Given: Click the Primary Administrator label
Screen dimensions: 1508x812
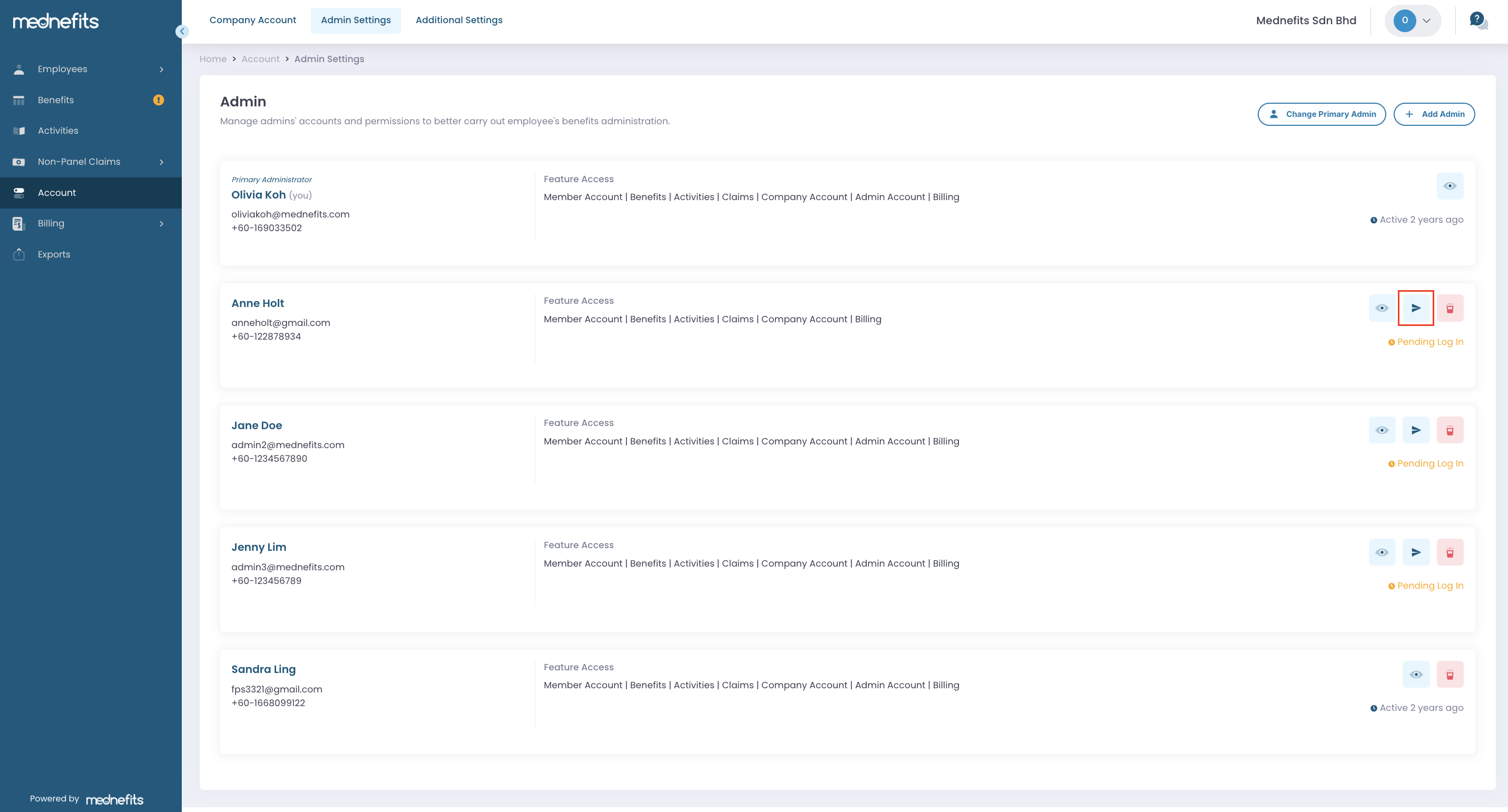Looking at the screenshot, I should (272, 180).
